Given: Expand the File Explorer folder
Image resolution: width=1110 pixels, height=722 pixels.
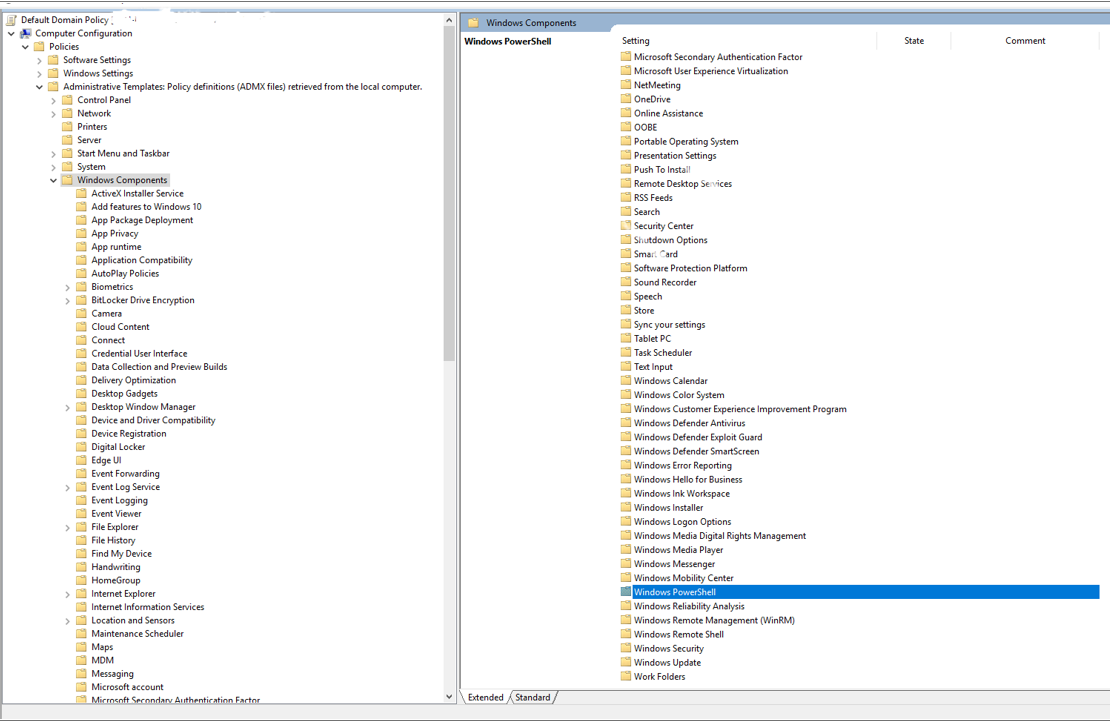Looking at the screenshot, I should (68, 527).
